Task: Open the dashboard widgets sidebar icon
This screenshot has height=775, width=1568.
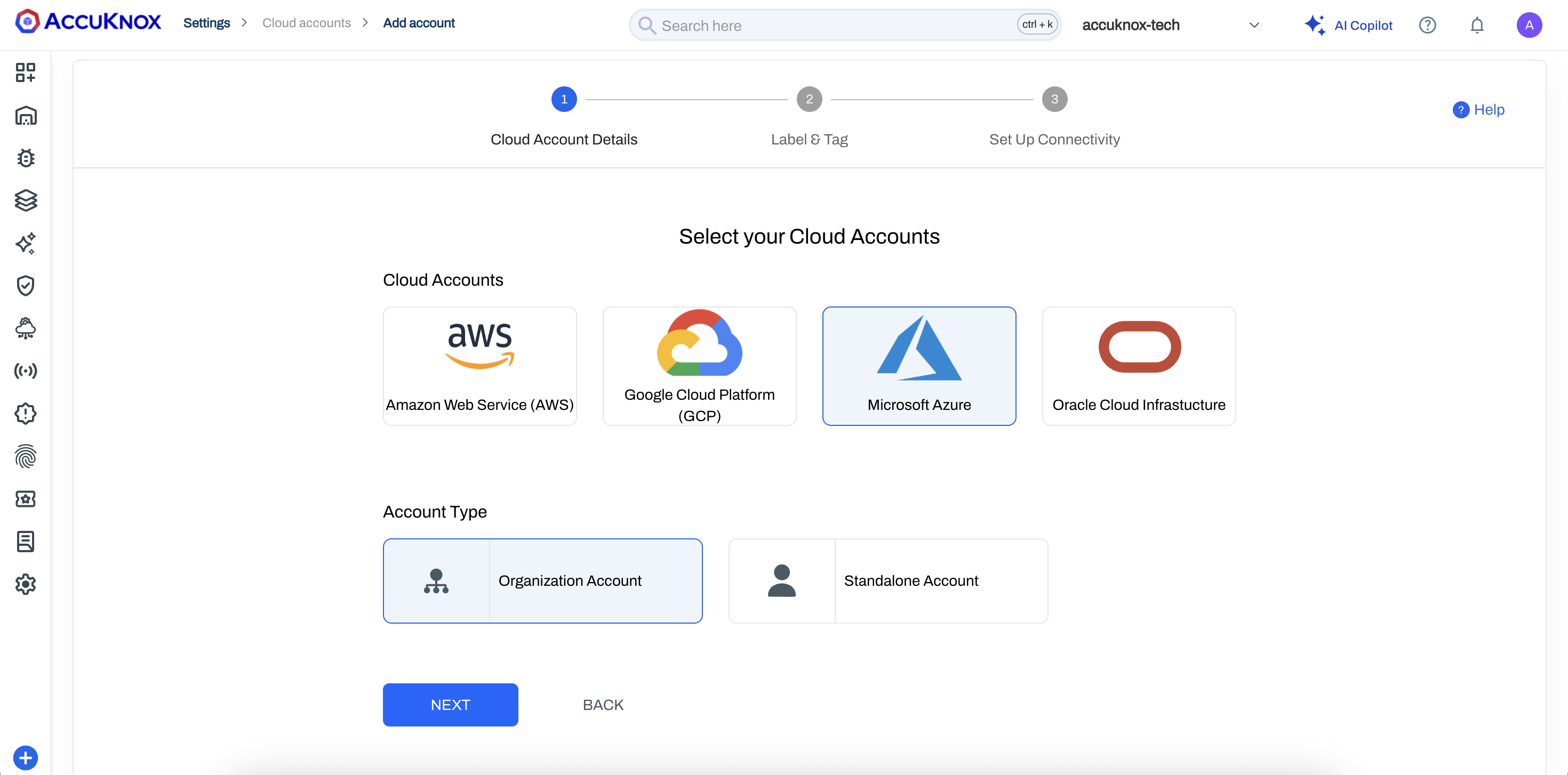Action: pyautogui.click(x=26, y=72)
